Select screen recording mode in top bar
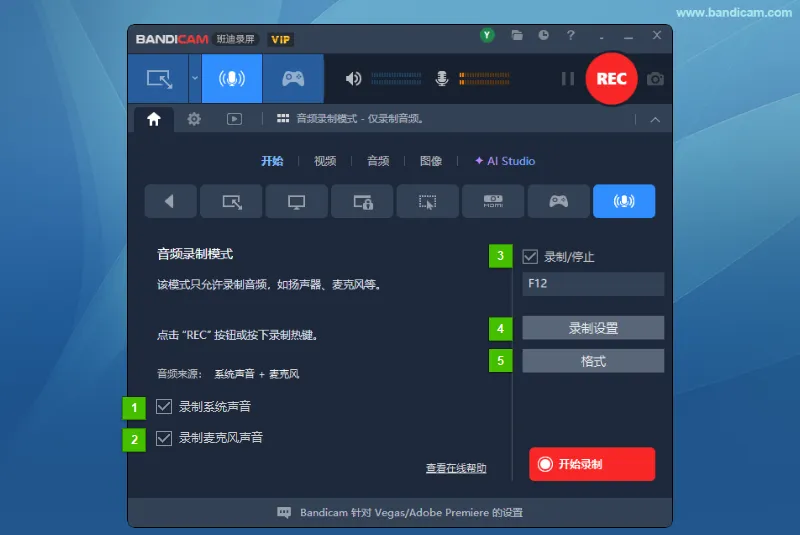Screen dimensions: 800x535 [159, 79]
